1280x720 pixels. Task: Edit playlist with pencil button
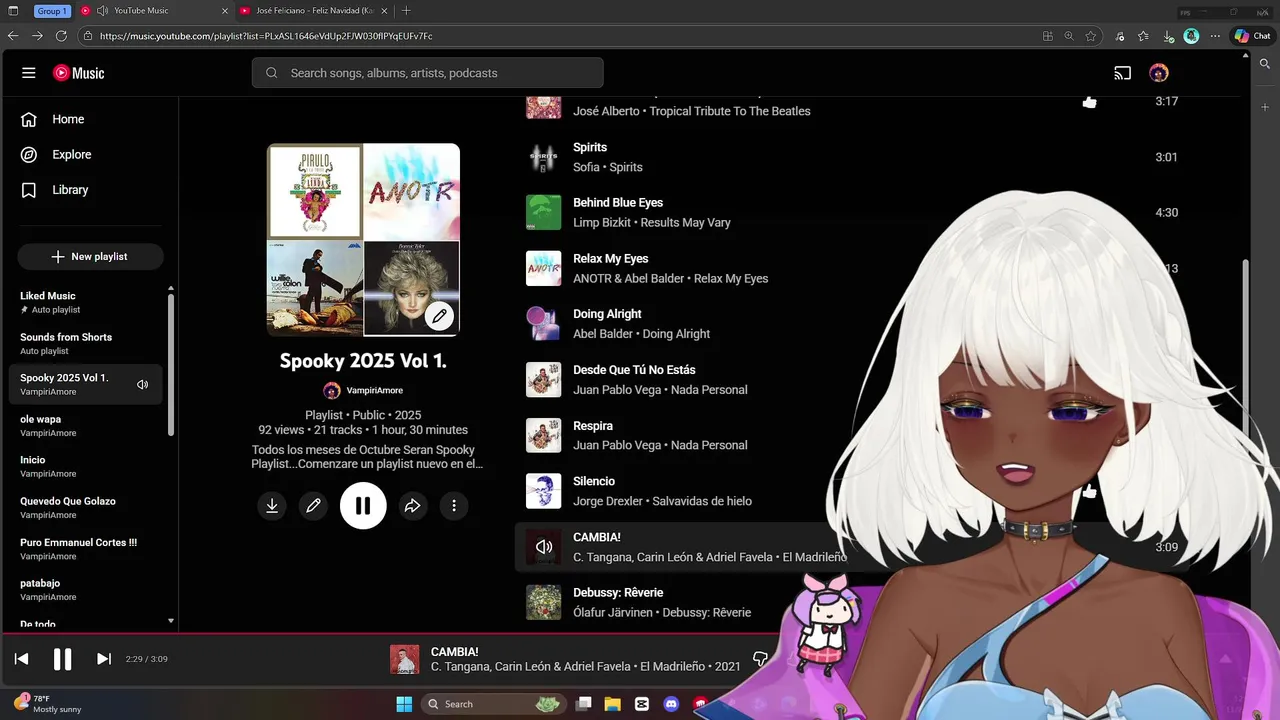(313, 506)
